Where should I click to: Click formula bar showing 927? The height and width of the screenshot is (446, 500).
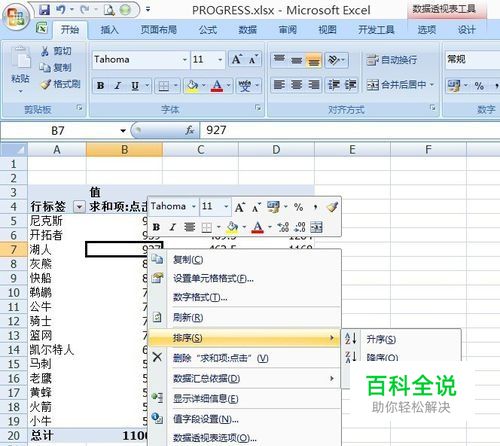pyautogui.click(x=350, y=130)
